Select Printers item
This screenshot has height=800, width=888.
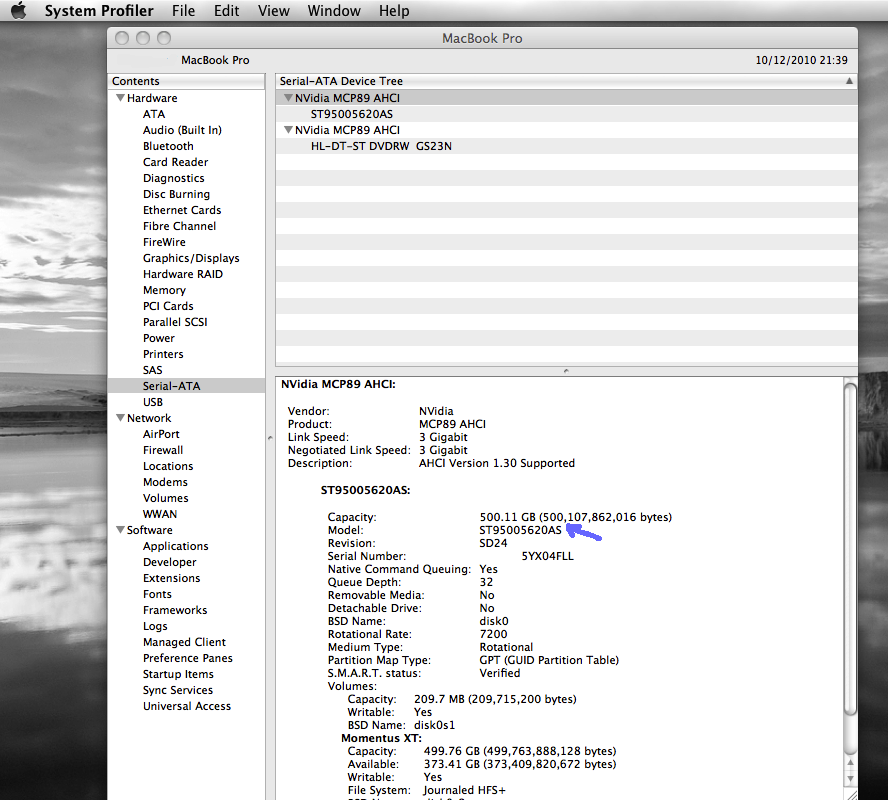(163, 354)
